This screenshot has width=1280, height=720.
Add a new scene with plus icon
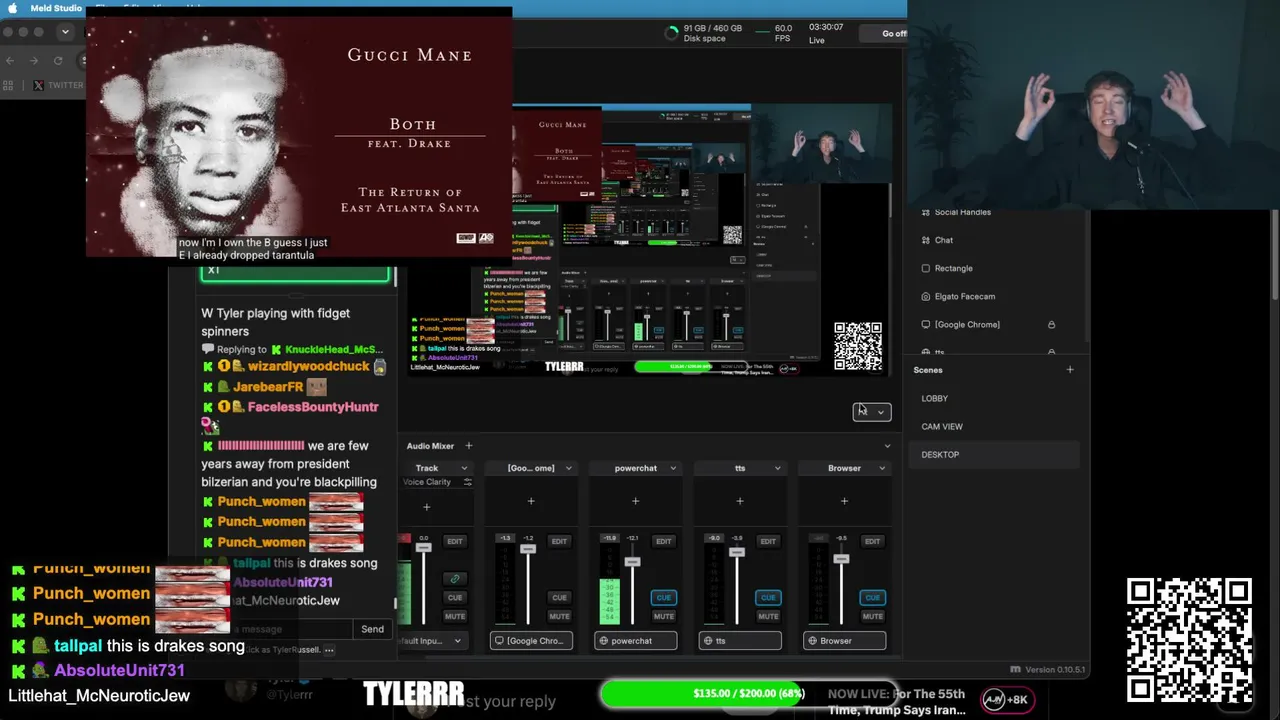[1070, 370]
